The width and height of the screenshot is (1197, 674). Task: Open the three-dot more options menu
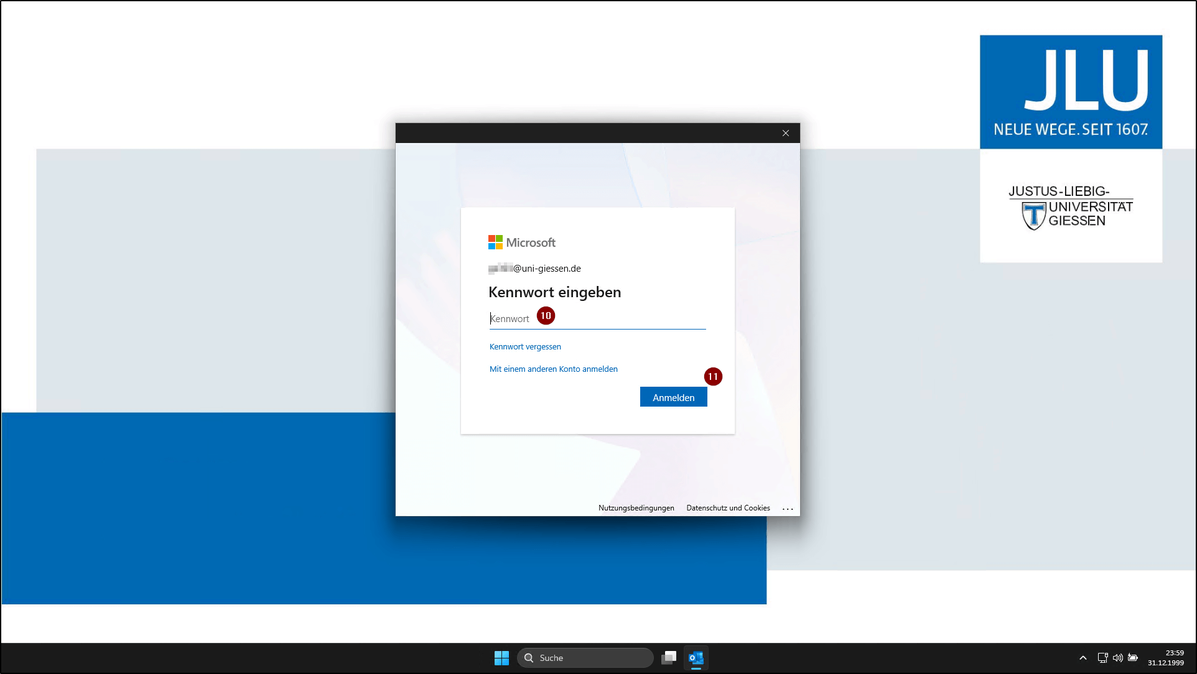pyautogui.click(x=788, y=508)
